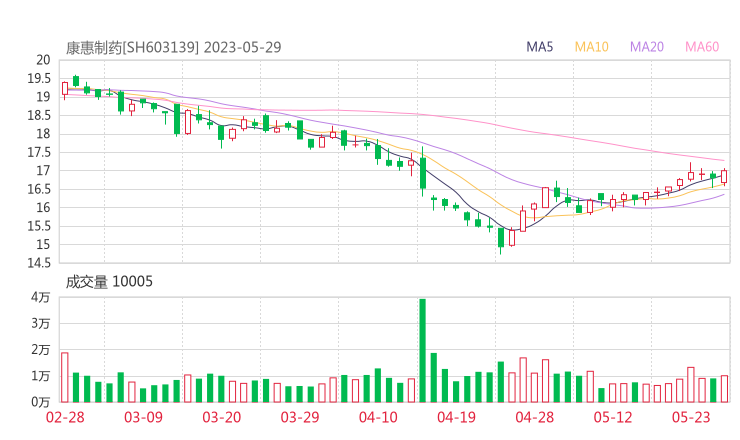Click the 成交量 10005 volume label
The image size is (740, 440).
click(109, 282)
